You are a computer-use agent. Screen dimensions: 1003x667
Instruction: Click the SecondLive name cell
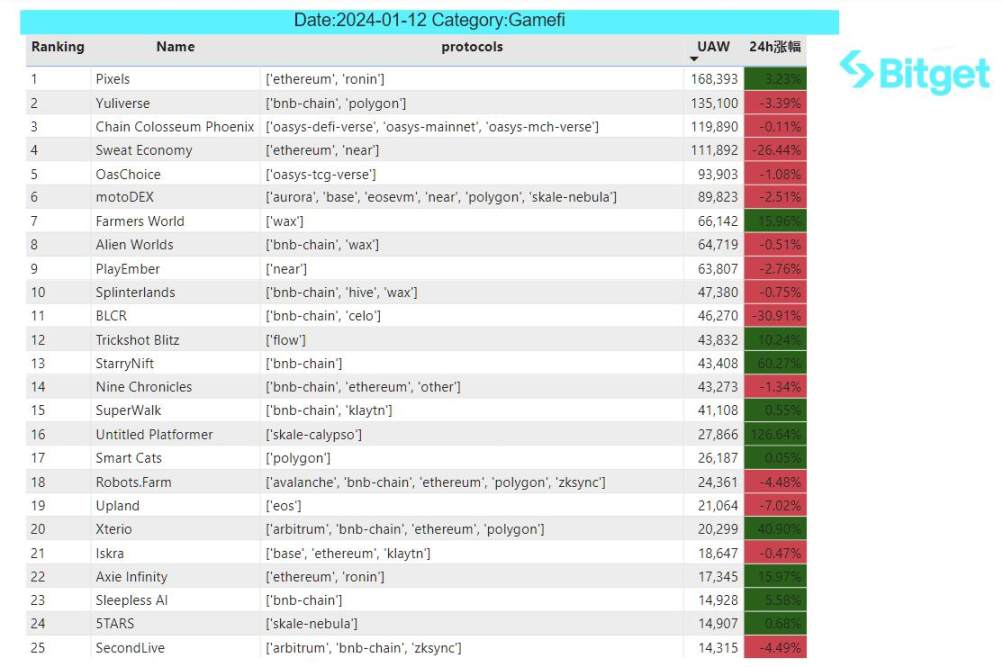coord(128,648)
